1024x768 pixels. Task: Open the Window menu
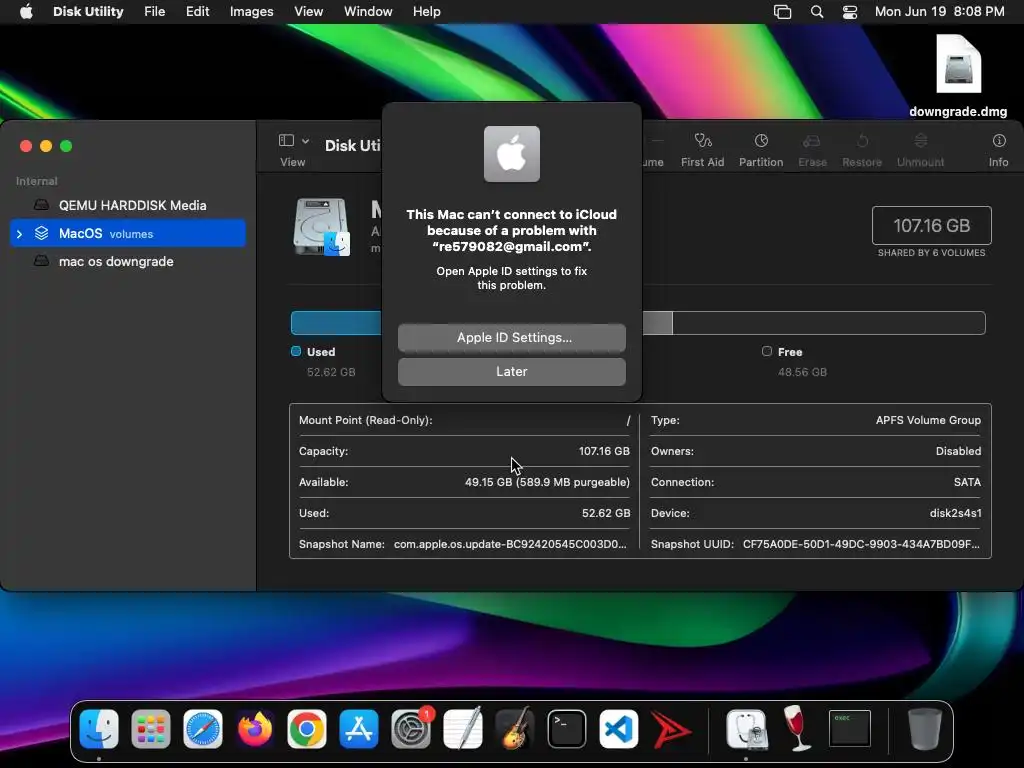coord(368,12)
